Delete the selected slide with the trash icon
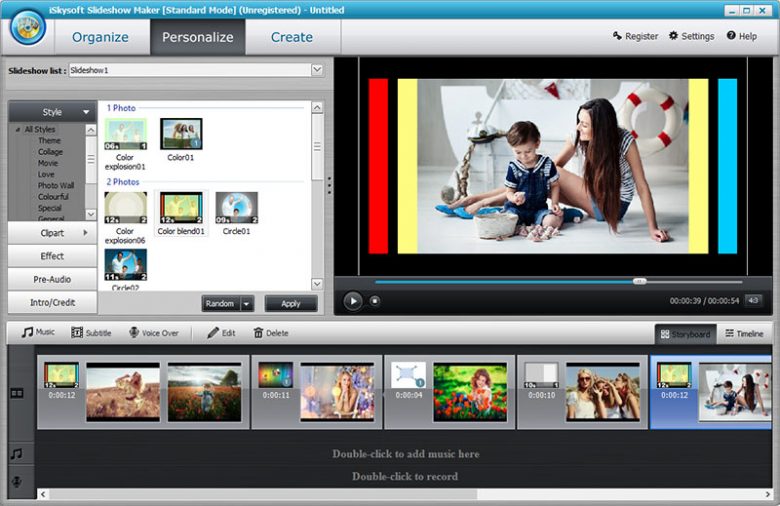This screenshot has height=506, width=780. 259,333
